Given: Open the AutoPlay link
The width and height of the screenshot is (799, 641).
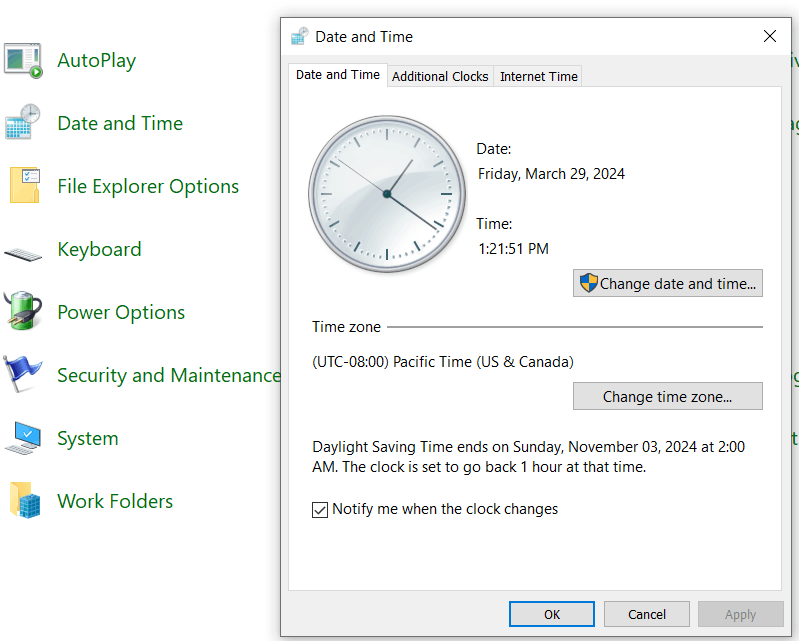Looking at the screenshot, I should click(x=96, y=60).
